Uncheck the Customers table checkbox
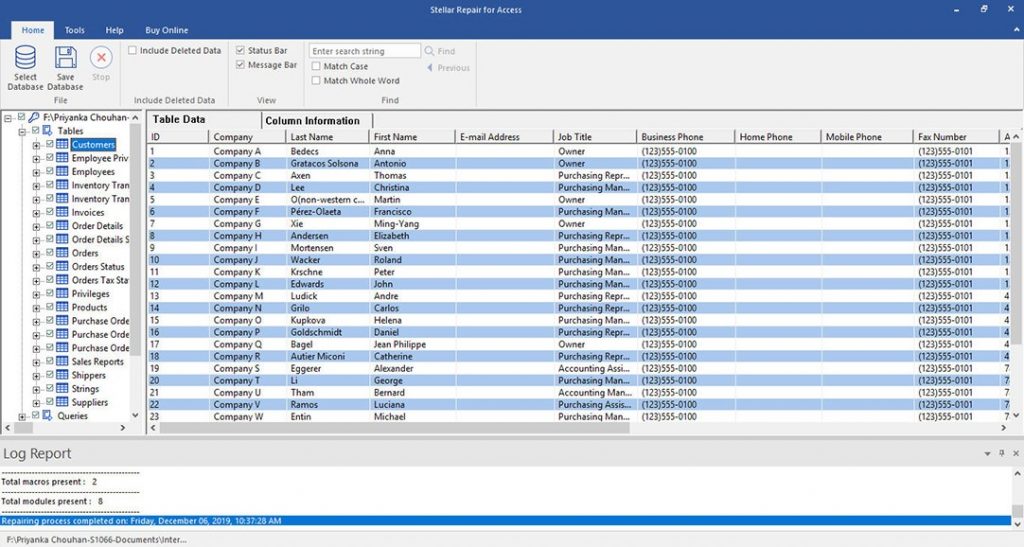1024x547 pixels. click(x=50, y=144)
